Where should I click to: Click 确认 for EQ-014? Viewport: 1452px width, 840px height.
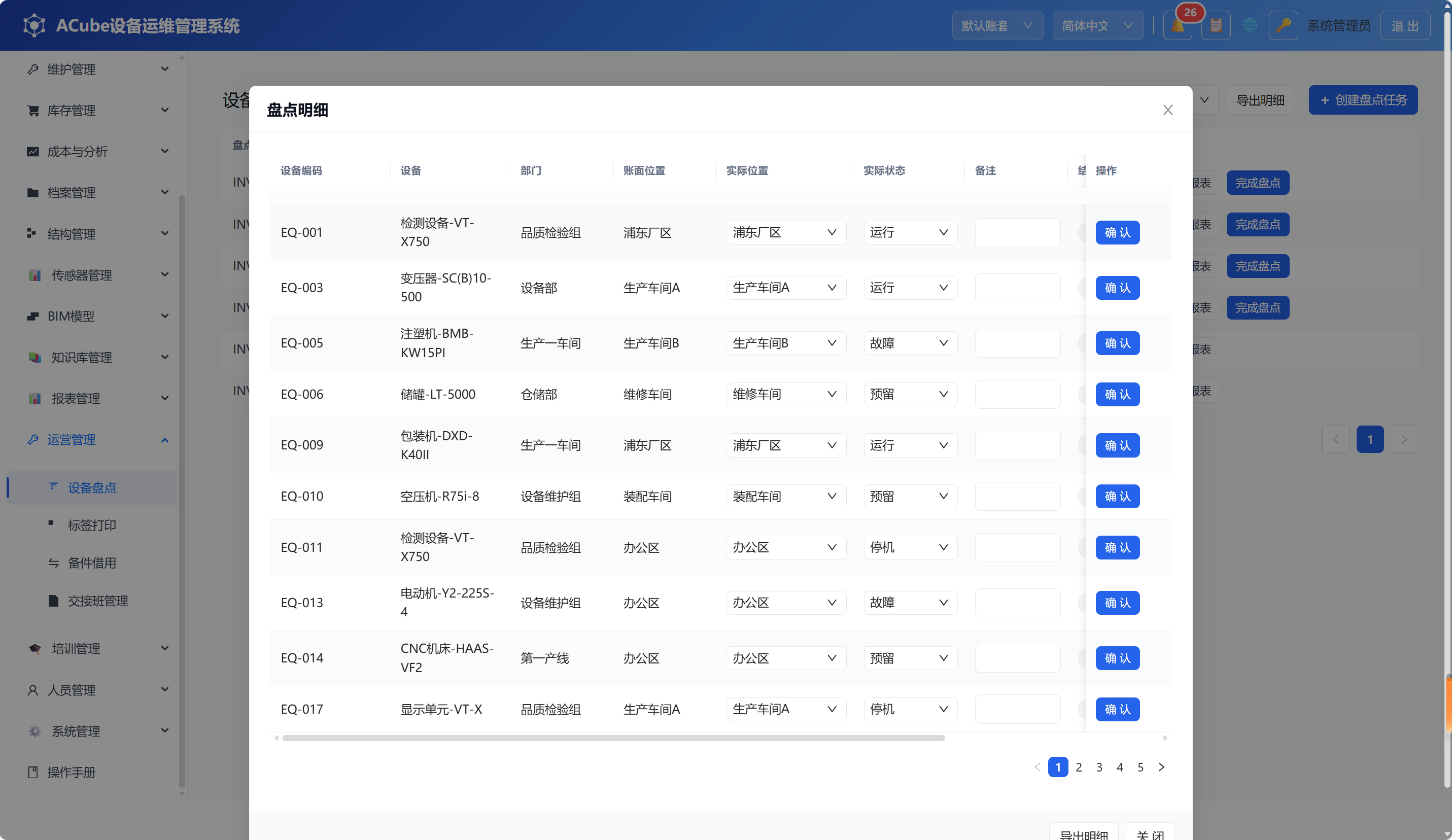pyautogui.click(x=1117, y=658)
